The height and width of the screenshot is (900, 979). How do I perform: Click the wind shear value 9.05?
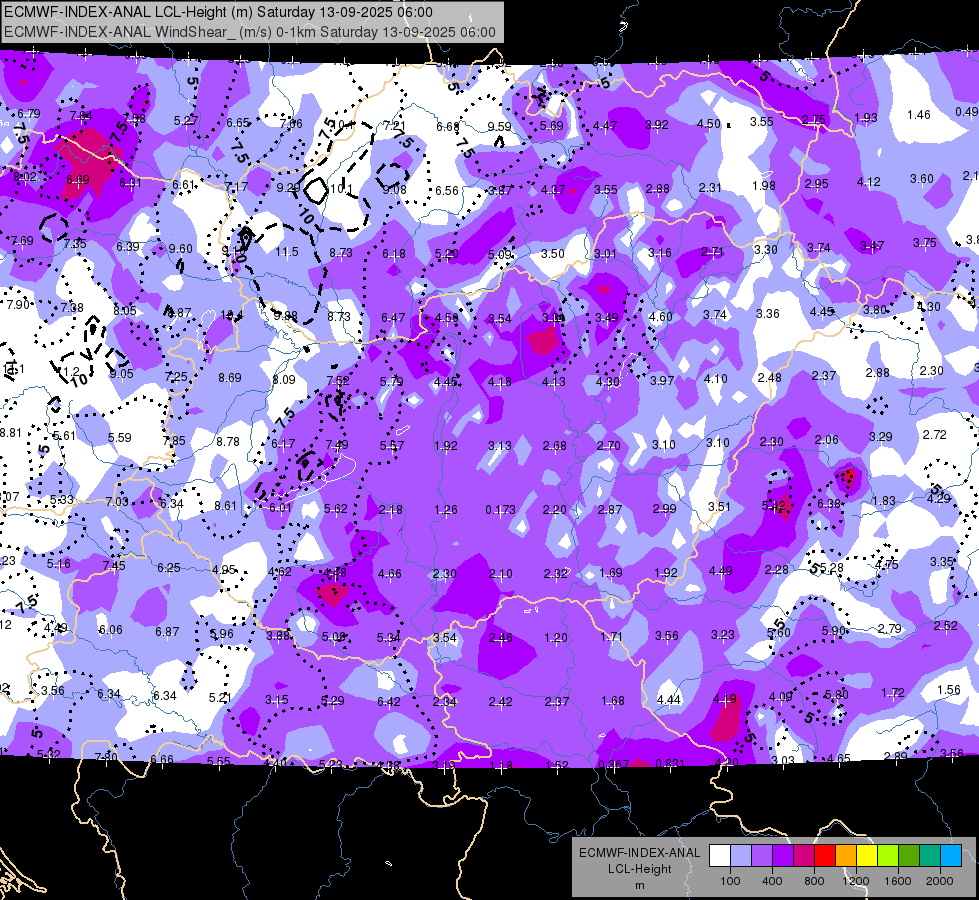tap(121, 373)
